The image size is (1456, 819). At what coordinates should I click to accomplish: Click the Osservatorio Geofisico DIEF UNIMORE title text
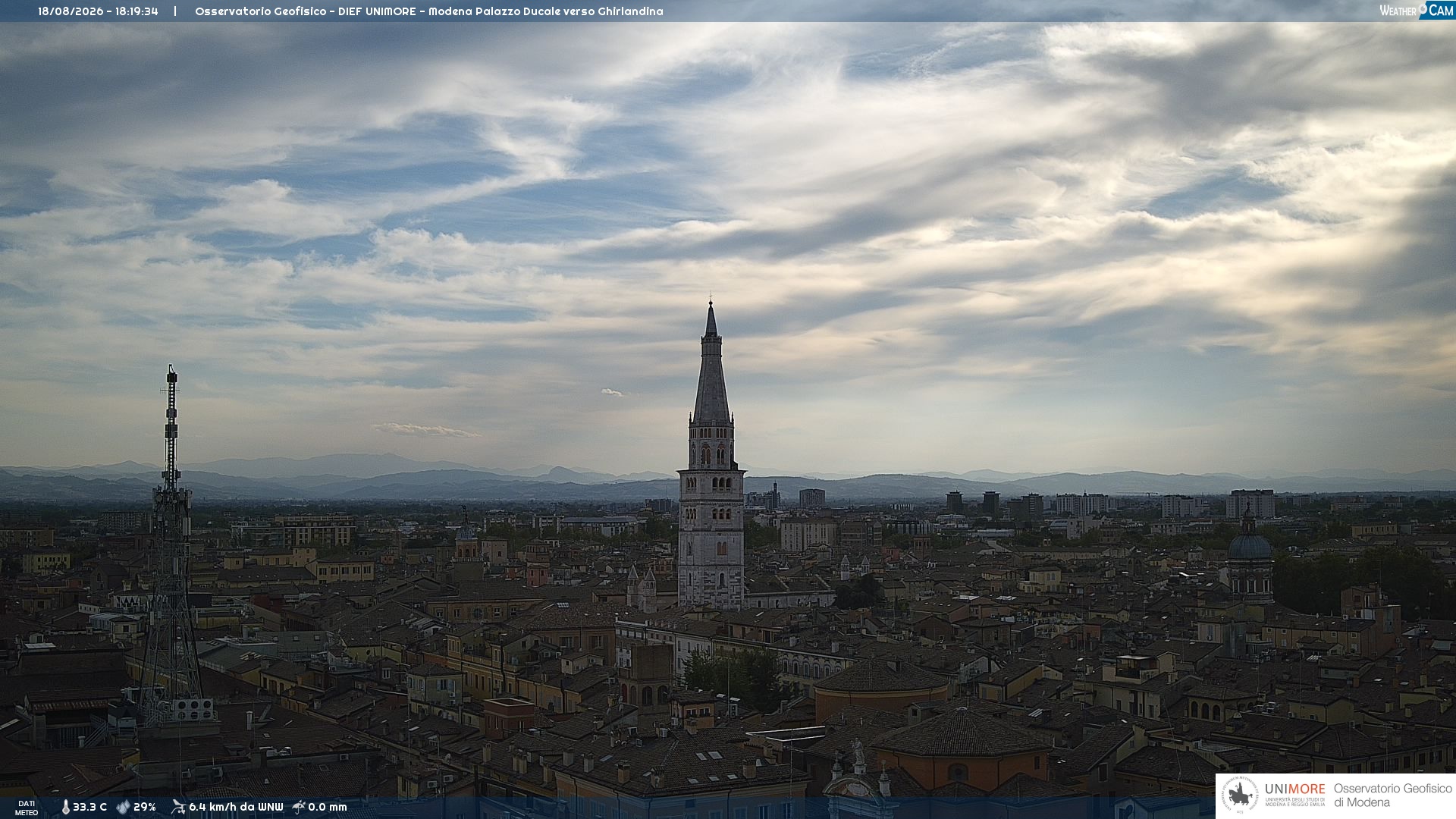pyautogui.click(x=429, y=11)
